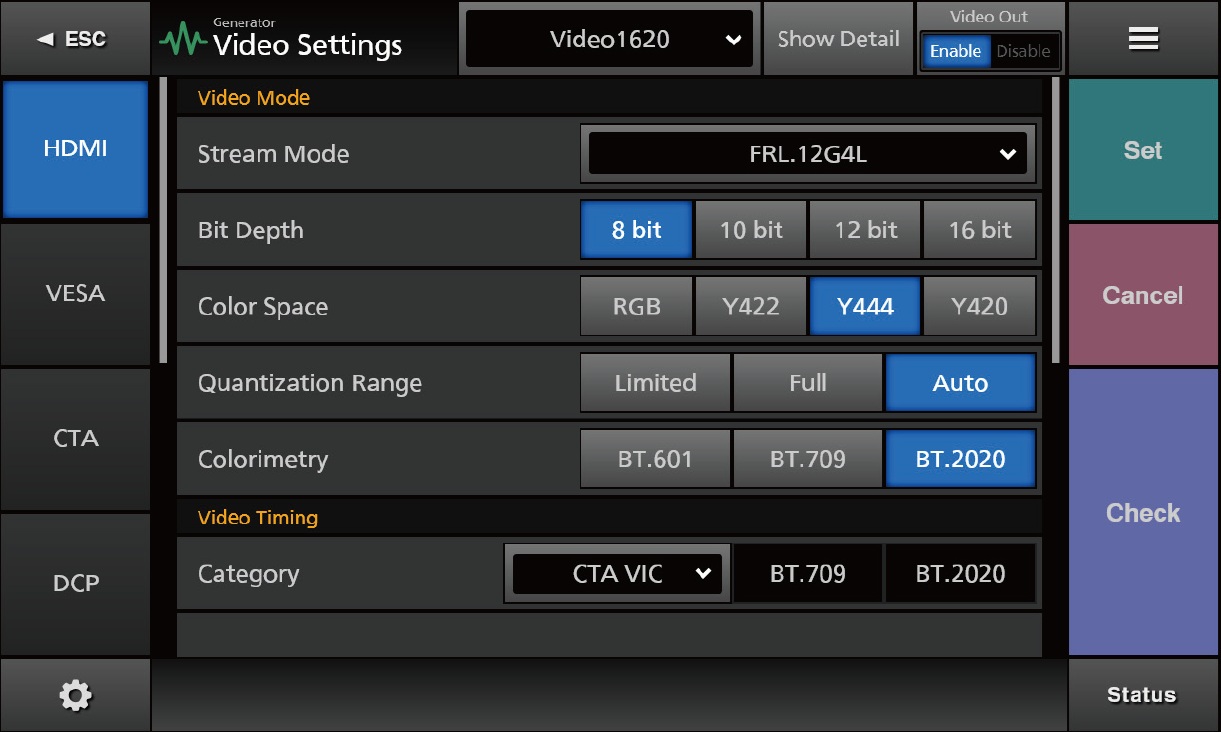Disable the Video Out toggle

(1023, 51)
